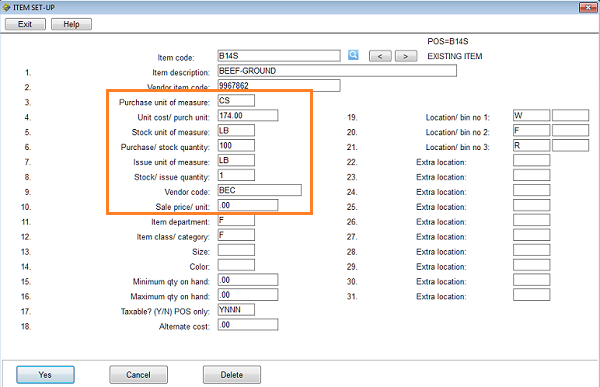
Task: Click the second box of Location/bin no 2
Action: point(571,131)
